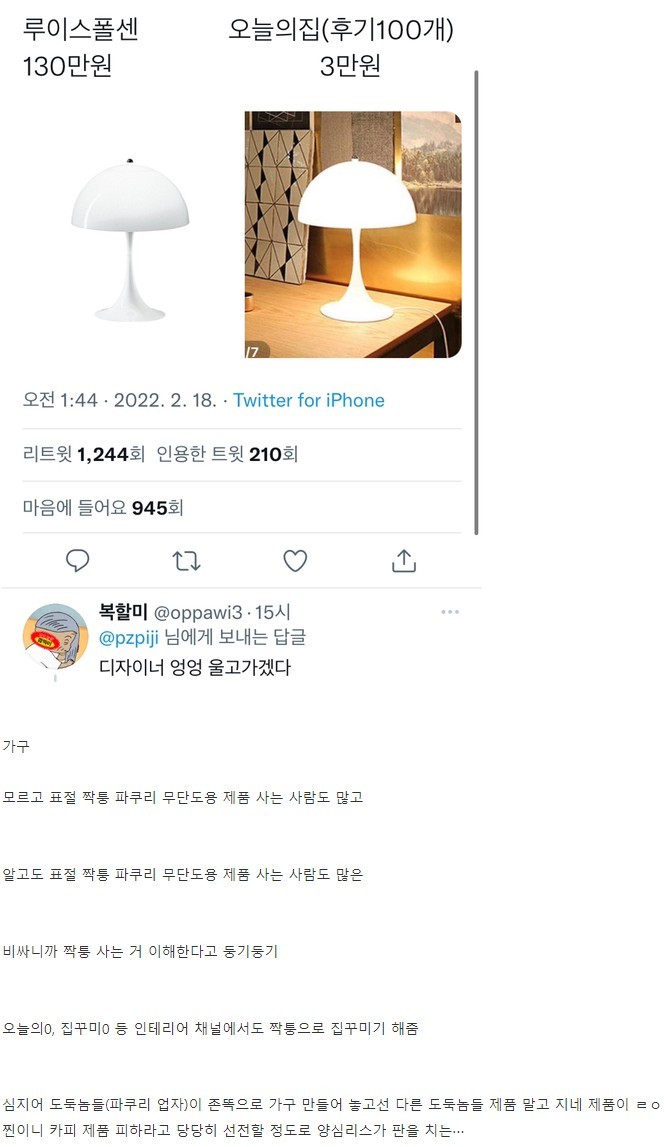This screenshot has width=664, height=1147.
Task: Click the 복할미 display name
Action: (x=124, y=612)
